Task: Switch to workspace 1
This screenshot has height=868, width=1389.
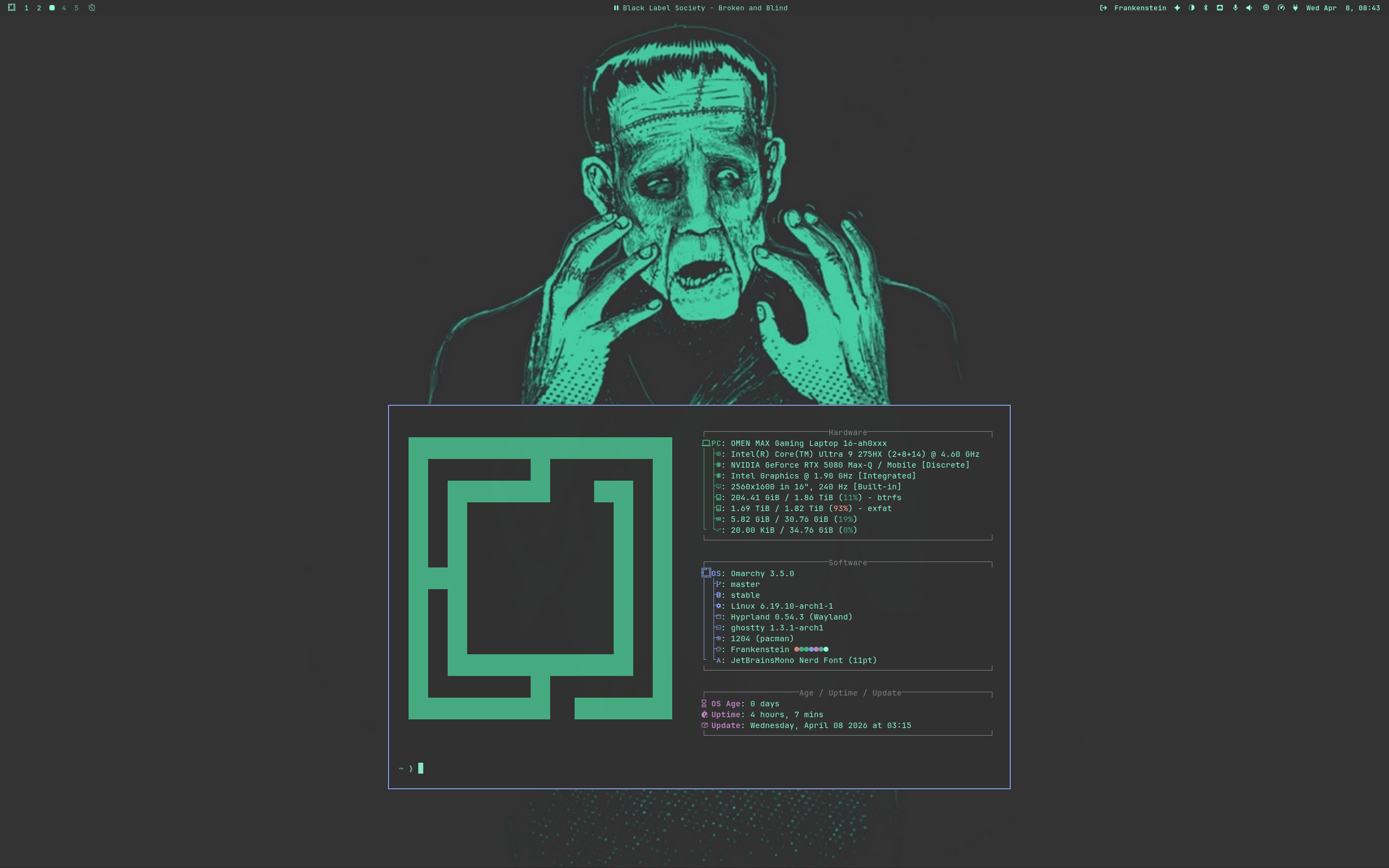Action: (x=27, y=8)
